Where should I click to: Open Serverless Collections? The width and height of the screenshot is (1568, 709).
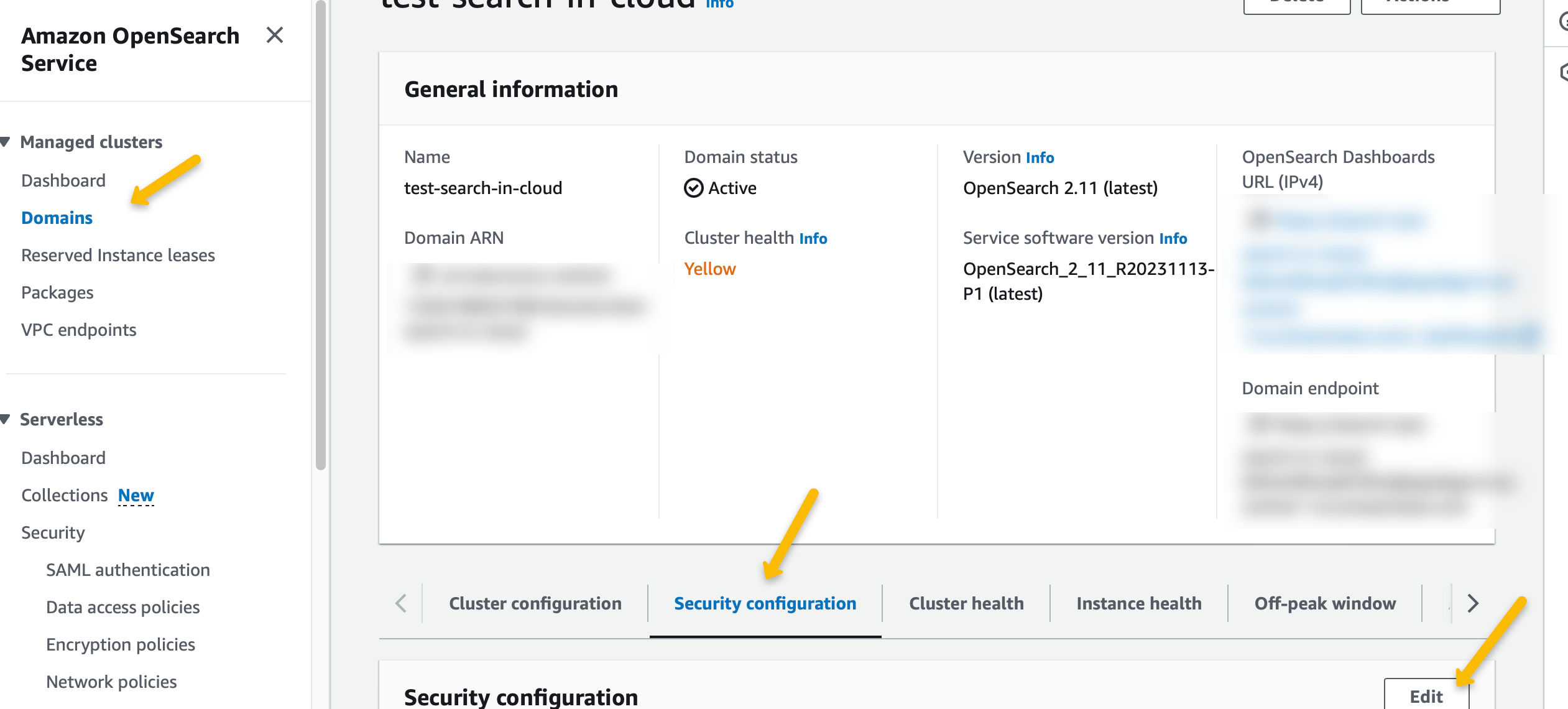[65, 495]
